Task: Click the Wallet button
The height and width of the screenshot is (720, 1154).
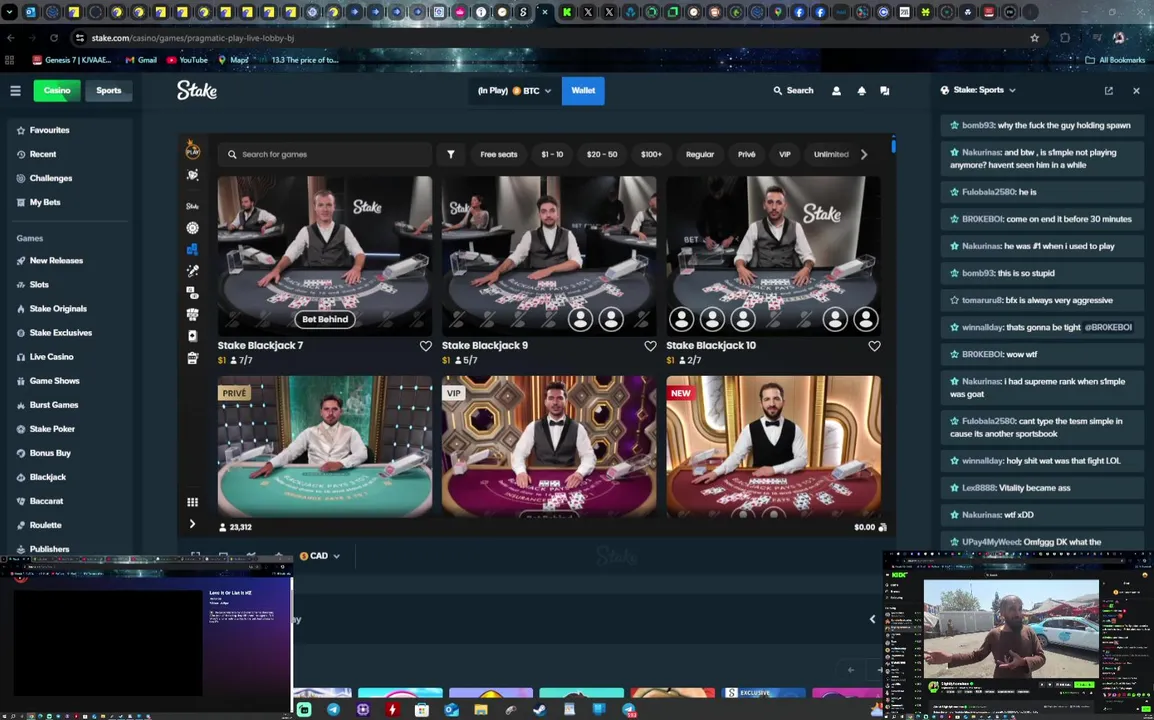Action: click(583, 91)
